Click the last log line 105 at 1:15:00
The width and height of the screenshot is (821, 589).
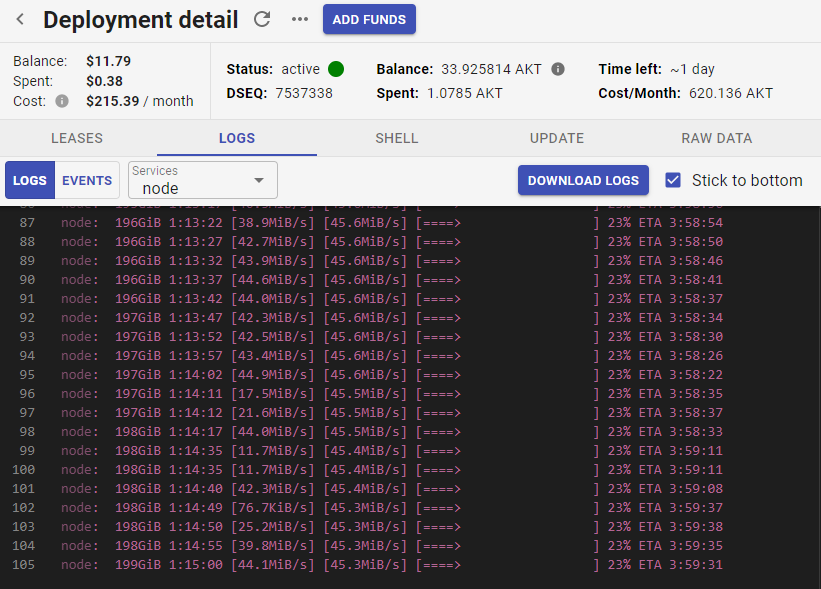click(x=410, y=565)
